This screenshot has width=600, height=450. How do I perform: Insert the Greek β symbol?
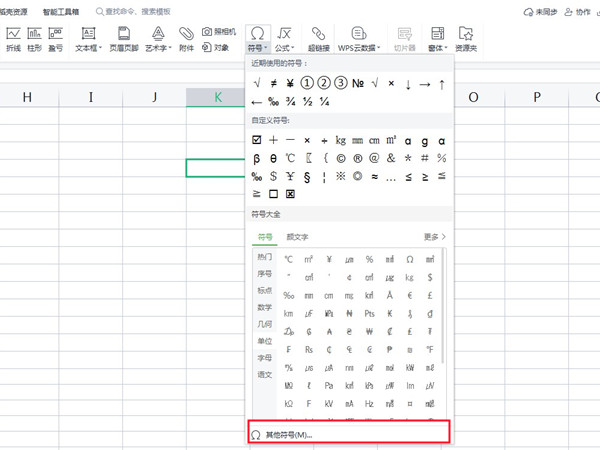256,158
